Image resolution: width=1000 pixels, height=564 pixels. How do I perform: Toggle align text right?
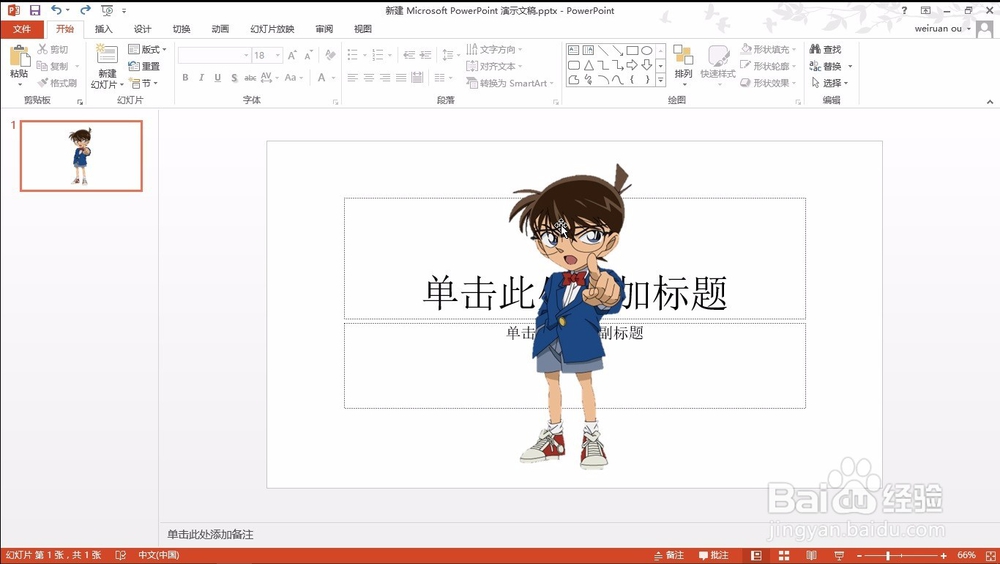385,78
